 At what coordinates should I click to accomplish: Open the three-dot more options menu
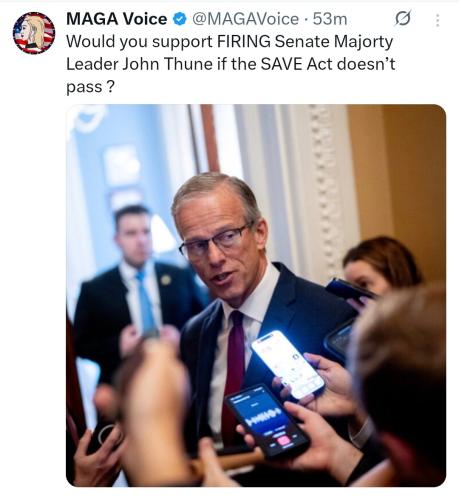(x=437, y=20)
